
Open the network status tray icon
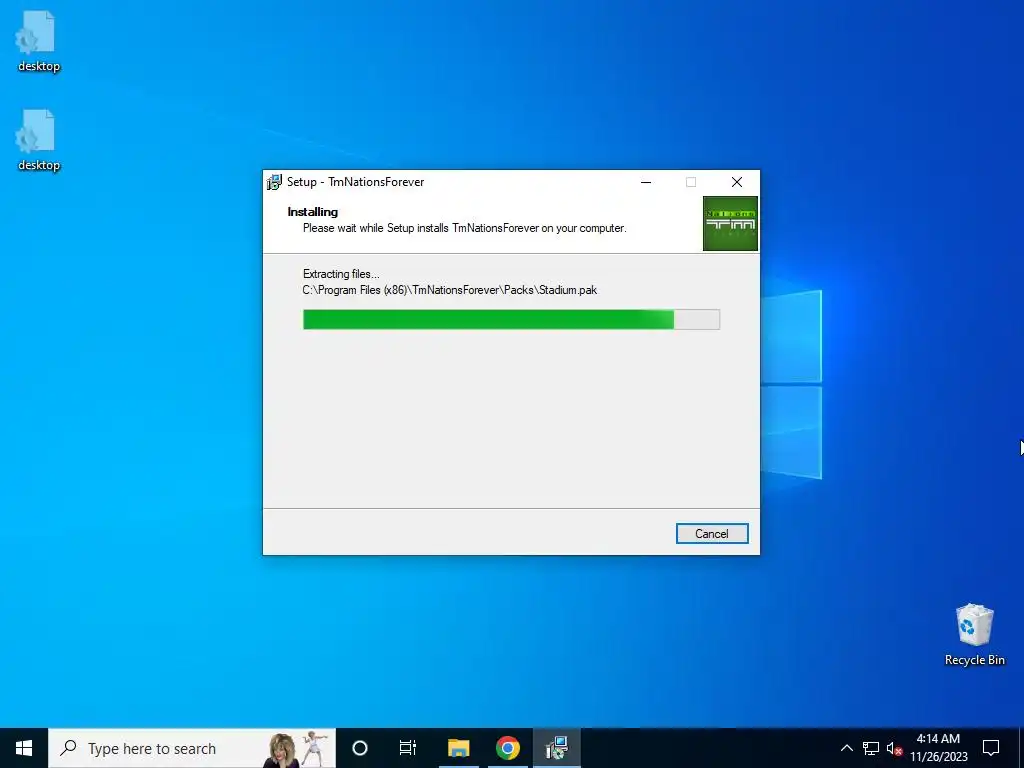(x=871, y=748)
